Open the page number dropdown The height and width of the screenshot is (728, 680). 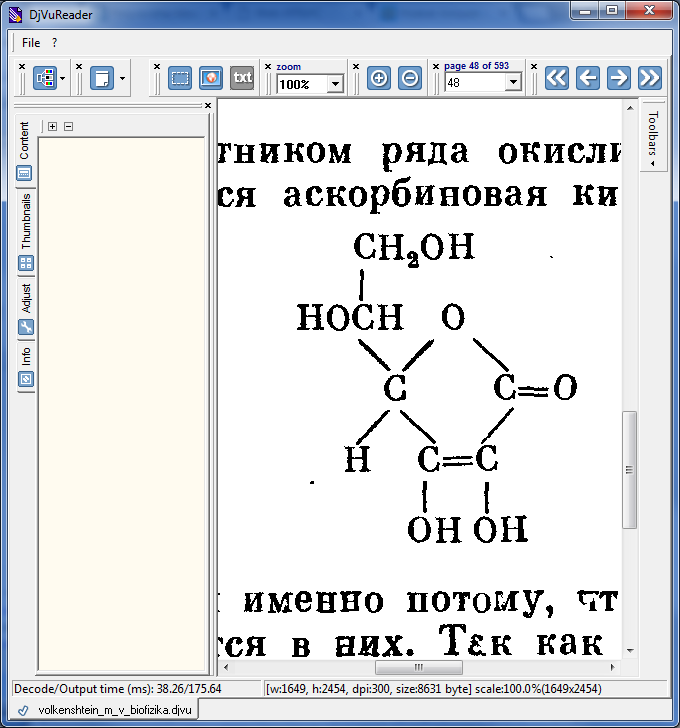coord(513,83)
